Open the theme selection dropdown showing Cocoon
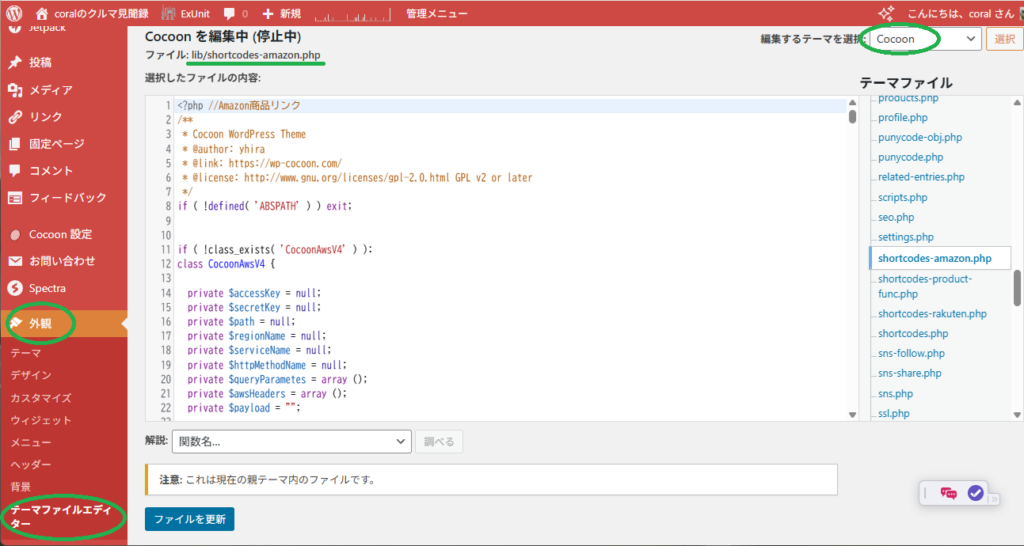Screen dimensions: 1024x546 pyautogui.click(x=925, y=39)
